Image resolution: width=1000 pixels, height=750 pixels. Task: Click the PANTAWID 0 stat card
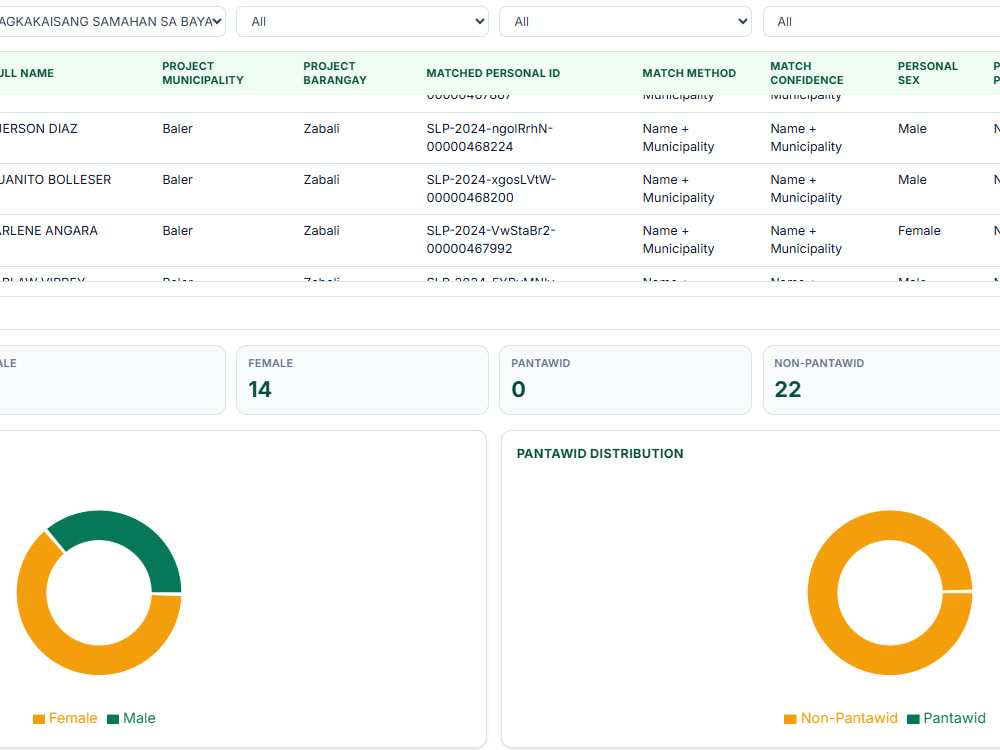pos(625,380)
